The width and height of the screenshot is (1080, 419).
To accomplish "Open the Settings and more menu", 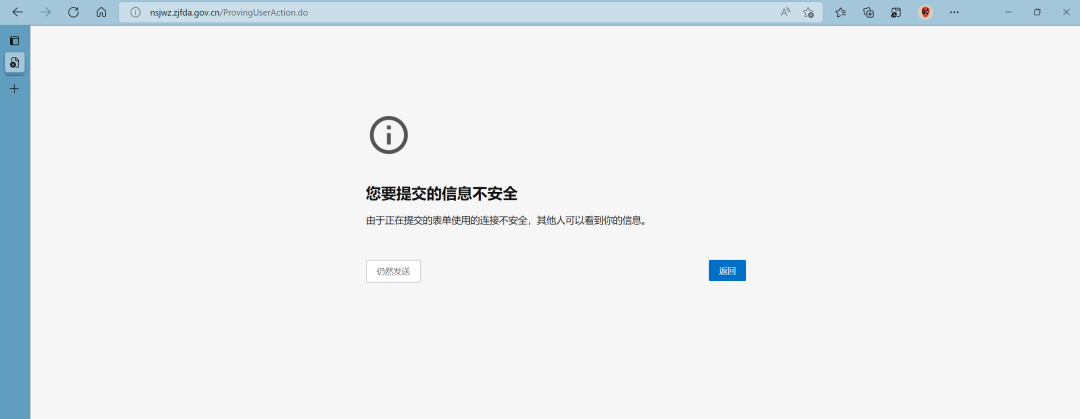I will pyautogui.click(x=954, y=12).
